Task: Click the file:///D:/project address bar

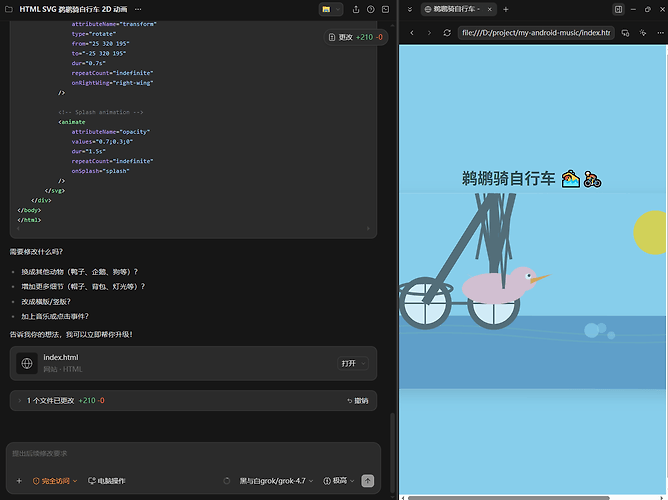Action: 536,33
